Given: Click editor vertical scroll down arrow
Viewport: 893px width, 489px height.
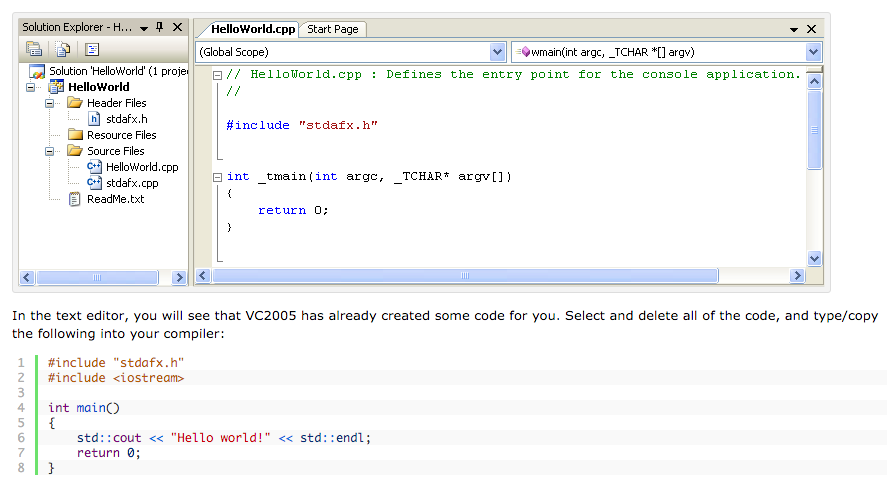Looking at the screenshot, I should coord(814,258).
